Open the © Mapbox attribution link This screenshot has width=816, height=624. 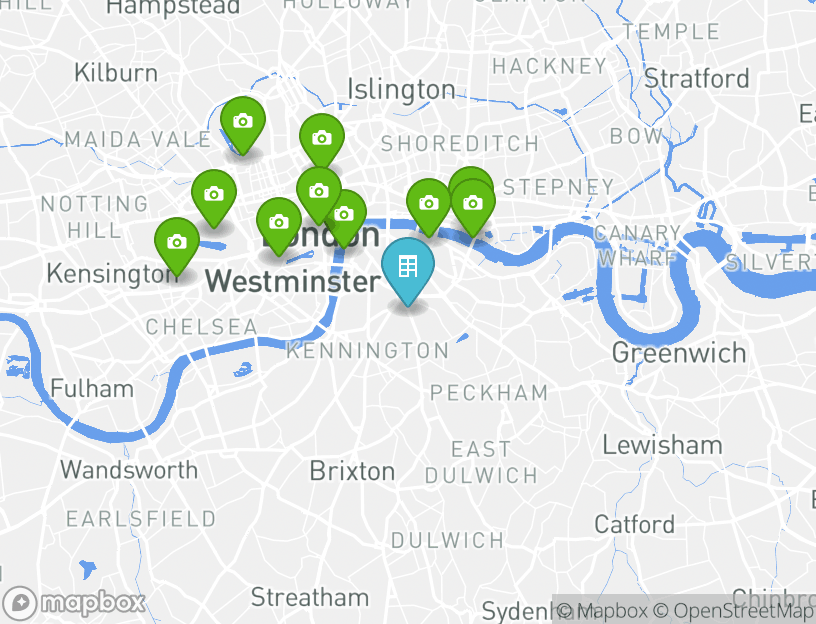(603, 610)
